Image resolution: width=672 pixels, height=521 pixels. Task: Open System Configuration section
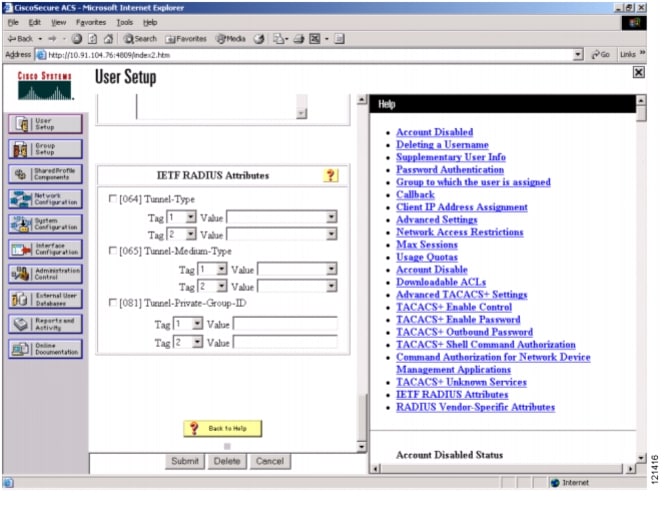tap(45, 224)
